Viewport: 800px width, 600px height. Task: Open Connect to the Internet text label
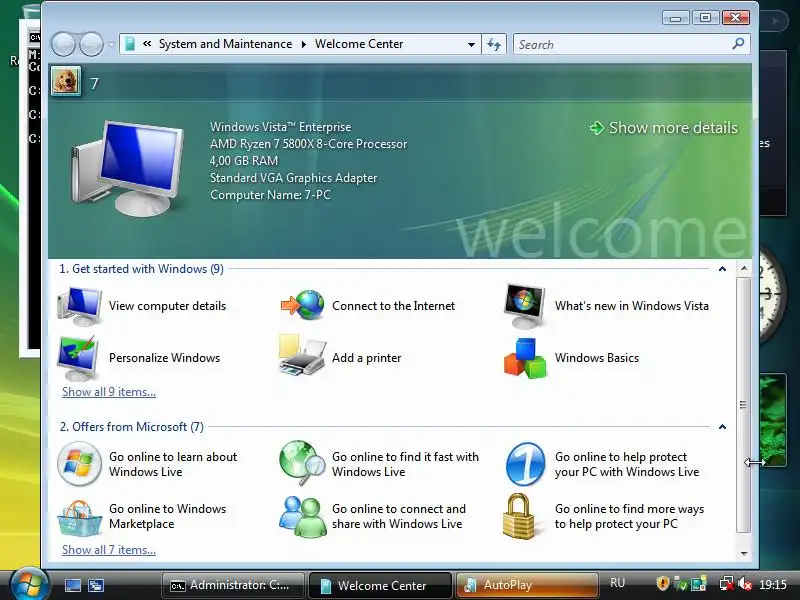(393, 306)
